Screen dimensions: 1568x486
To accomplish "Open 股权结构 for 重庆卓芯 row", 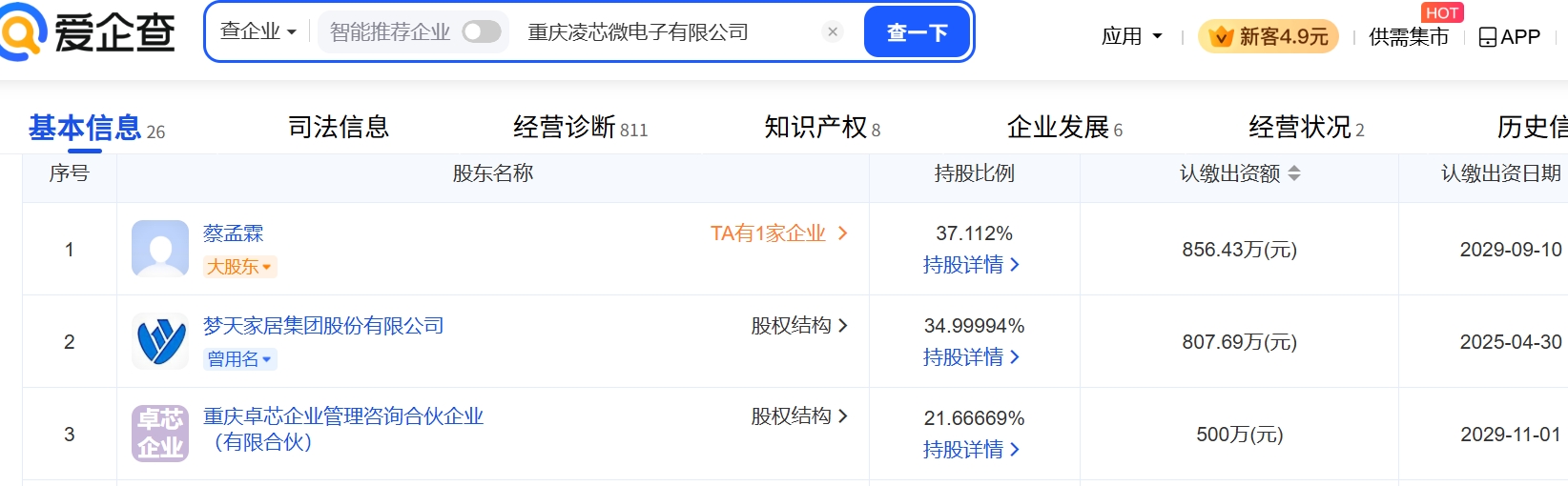I will click(x=799, y=416).
